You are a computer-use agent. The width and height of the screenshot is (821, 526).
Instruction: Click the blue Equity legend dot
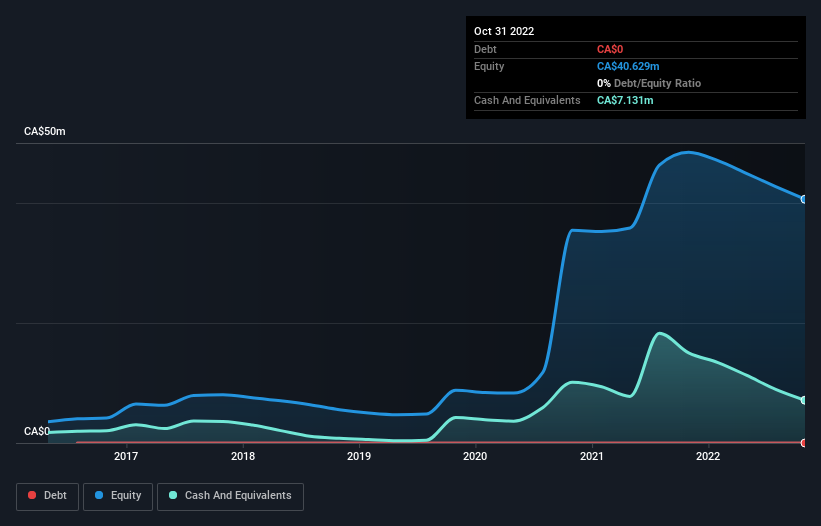(x=99, y=495)
